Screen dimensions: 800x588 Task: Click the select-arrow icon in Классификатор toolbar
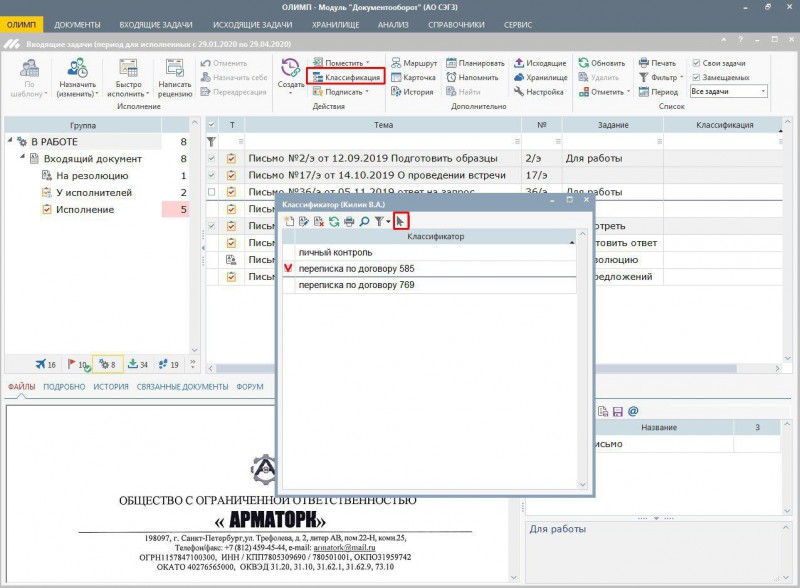click(x=401, y=221)
